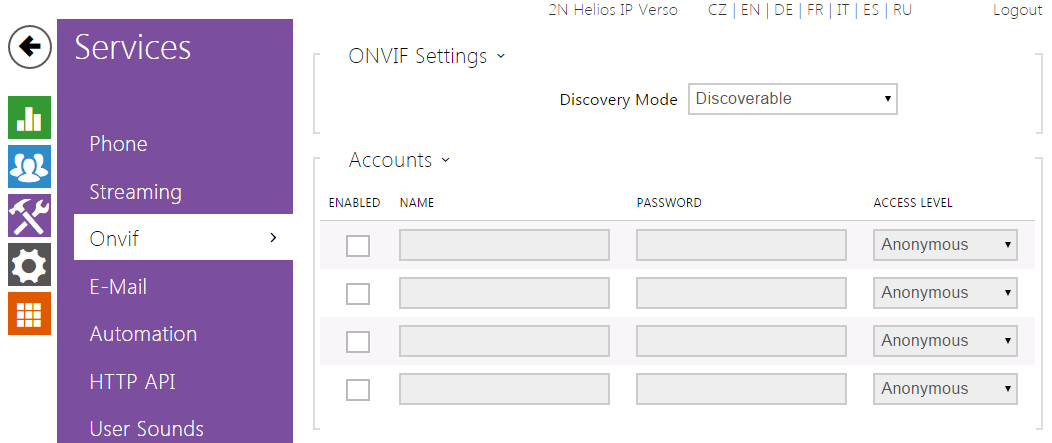Open the green bar chart Status icon
Image resolution: width=1052 pixels, height=443 pixels.
[x=29, y=118]
